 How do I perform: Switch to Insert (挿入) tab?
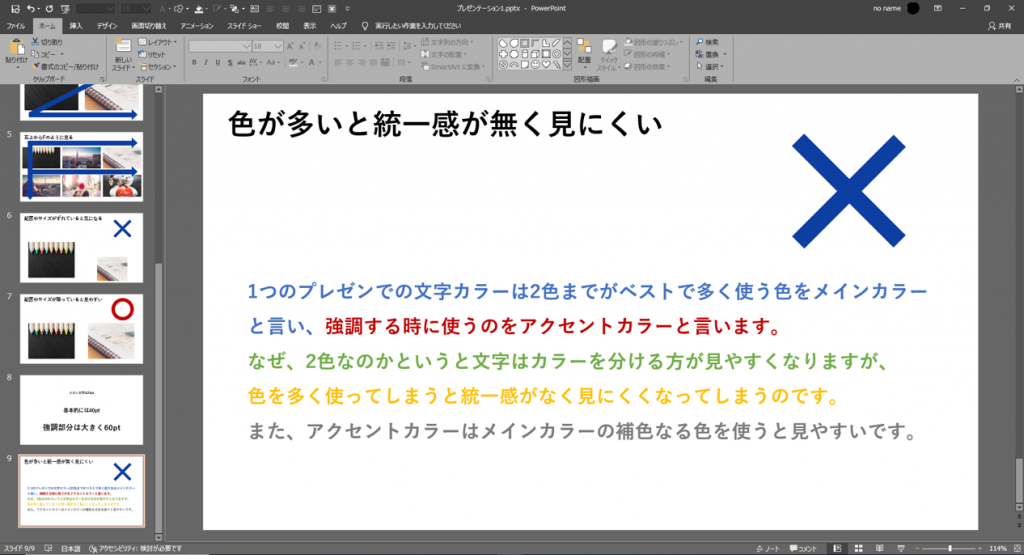click(x=76, y=26)
